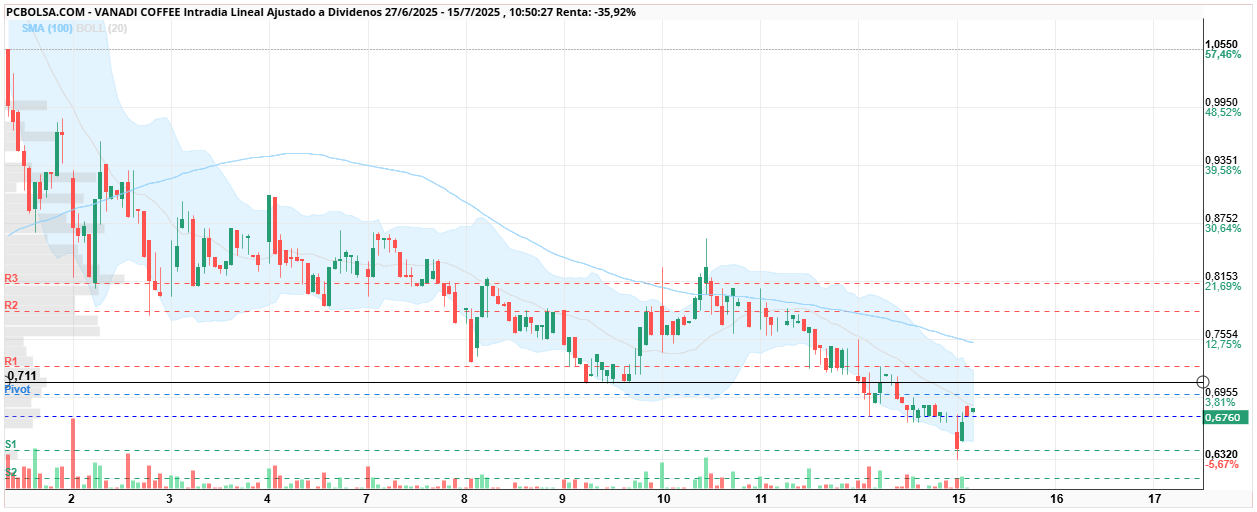Click percentage label 57,46%
Viewport: 1257px width, 512px height.
pos(1223,55)
